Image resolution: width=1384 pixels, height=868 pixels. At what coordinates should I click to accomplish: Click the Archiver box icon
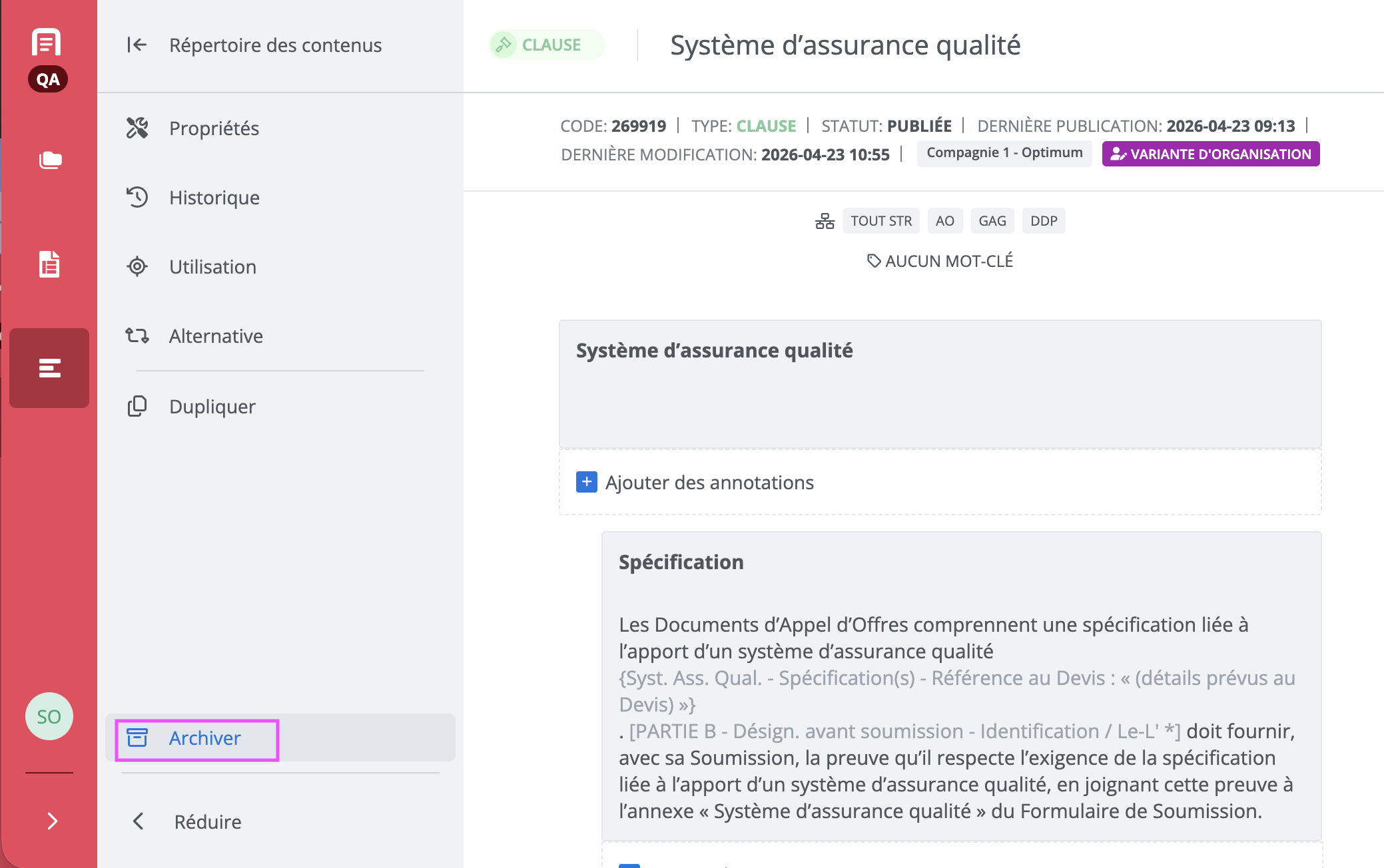pos(137,738)
